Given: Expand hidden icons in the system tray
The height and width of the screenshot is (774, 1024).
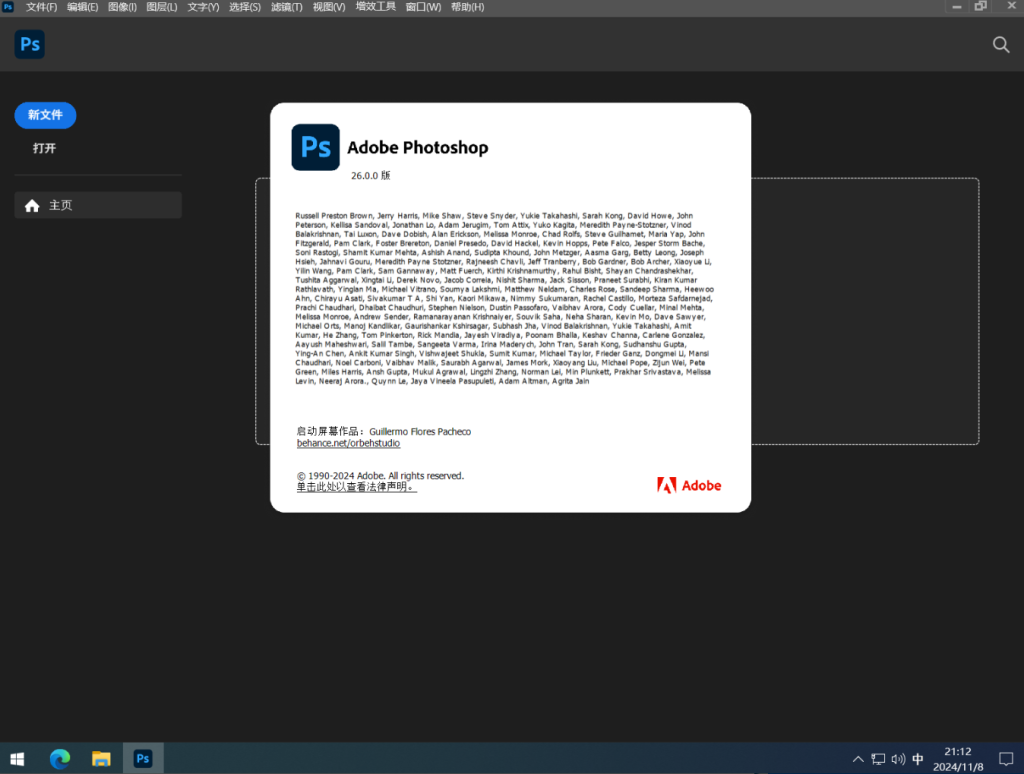Looking at the screenshot, I should pos(858,759).
